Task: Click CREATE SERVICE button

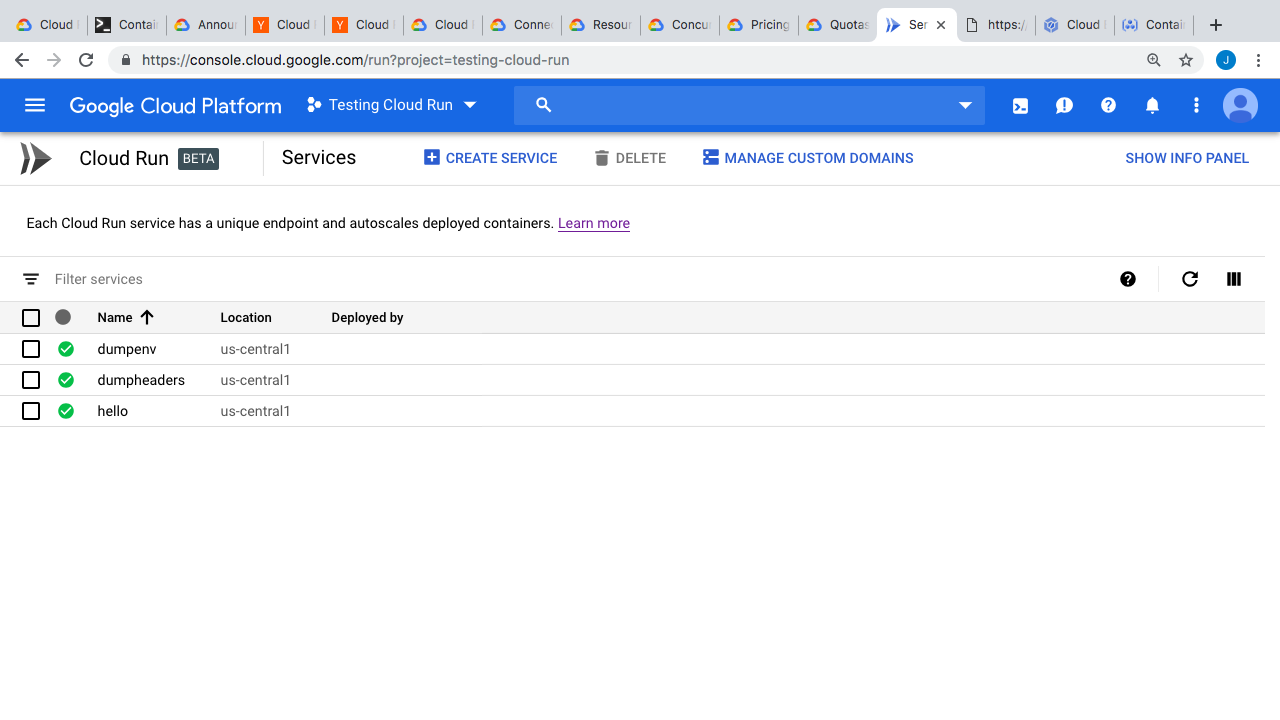Action: click(x=490, y=158)
